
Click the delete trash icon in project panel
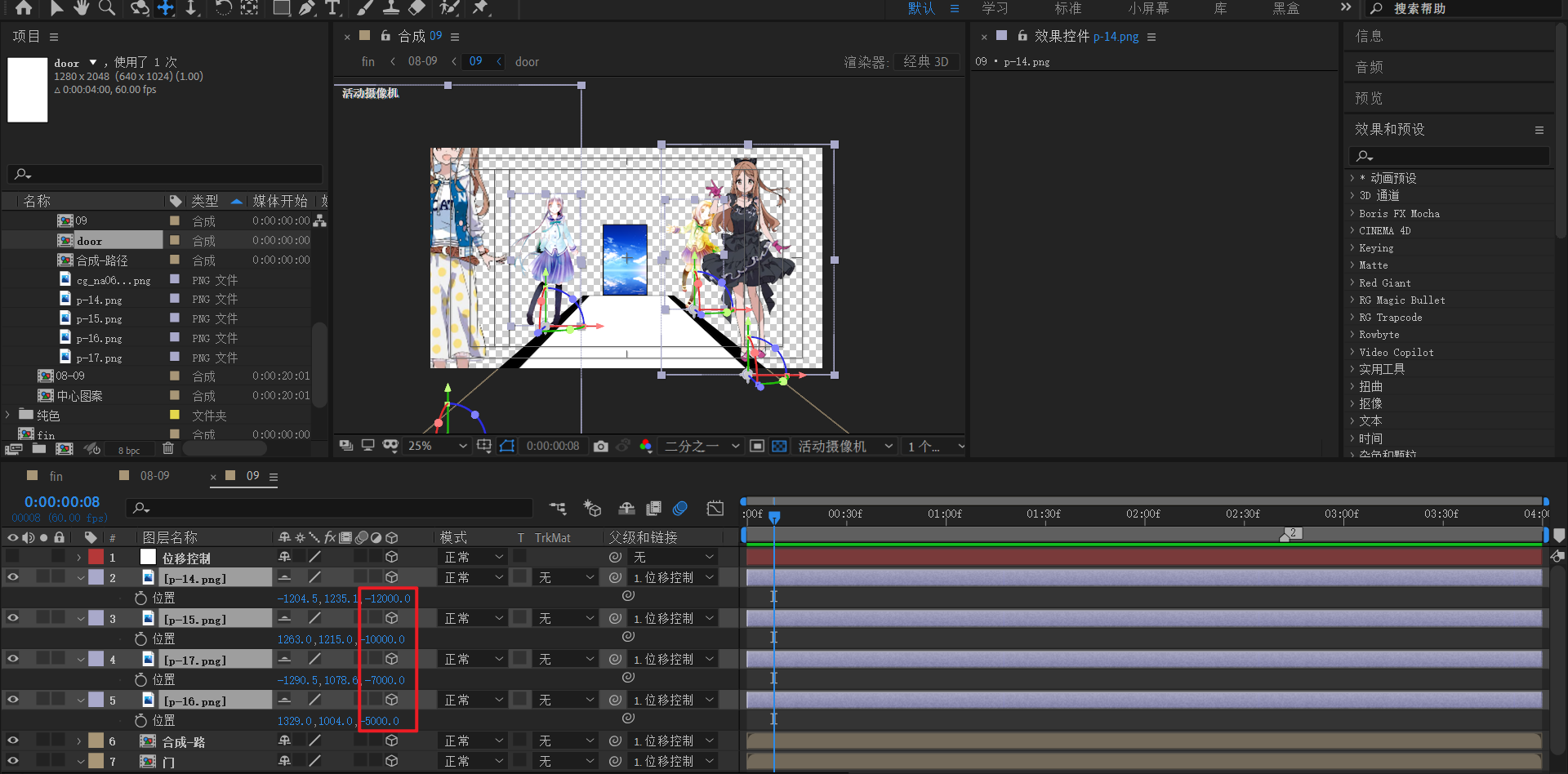(168, 448)
